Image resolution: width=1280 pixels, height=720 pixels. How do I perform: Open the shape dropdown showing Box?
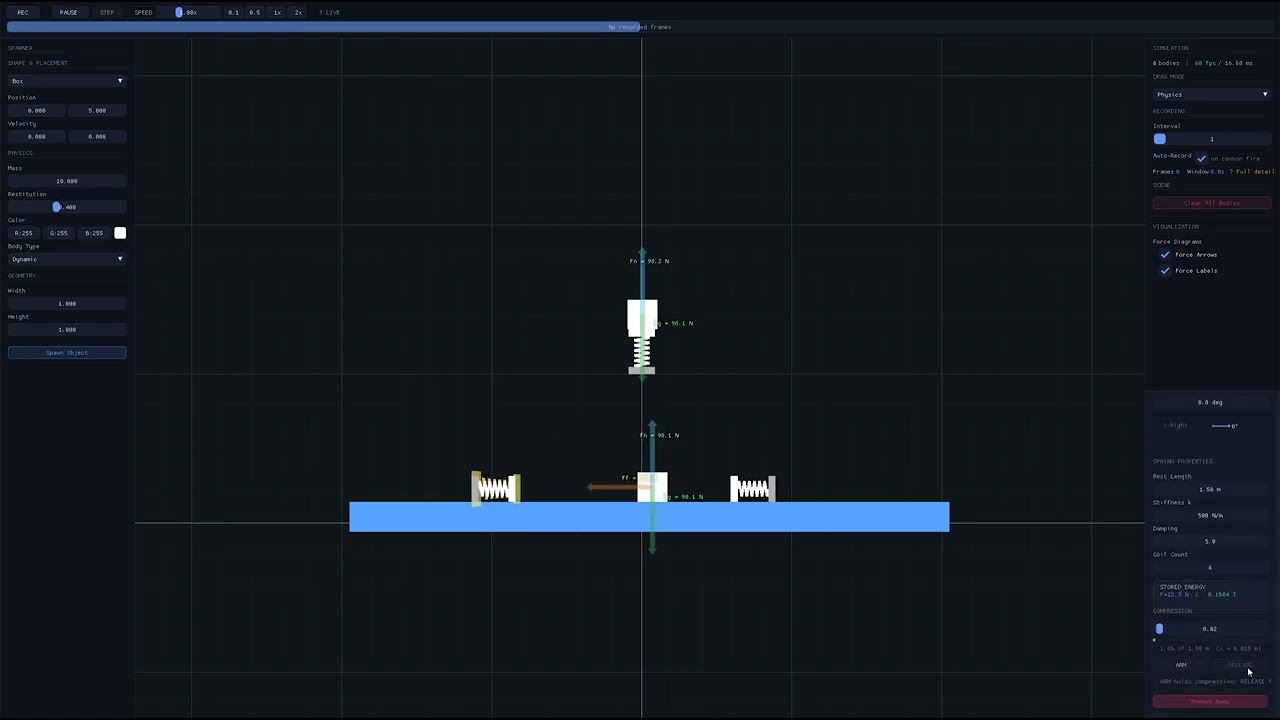click(67, 80)
